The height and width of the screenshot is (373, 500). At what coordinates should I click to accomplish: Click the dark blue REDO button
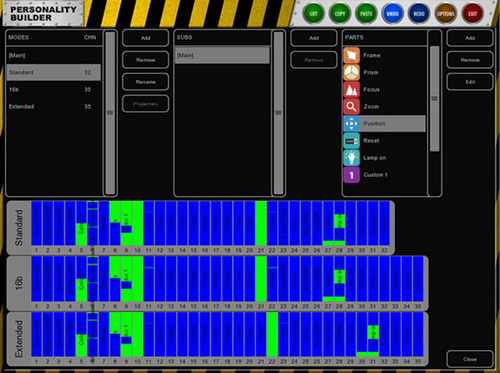click(x=419, y=14)
